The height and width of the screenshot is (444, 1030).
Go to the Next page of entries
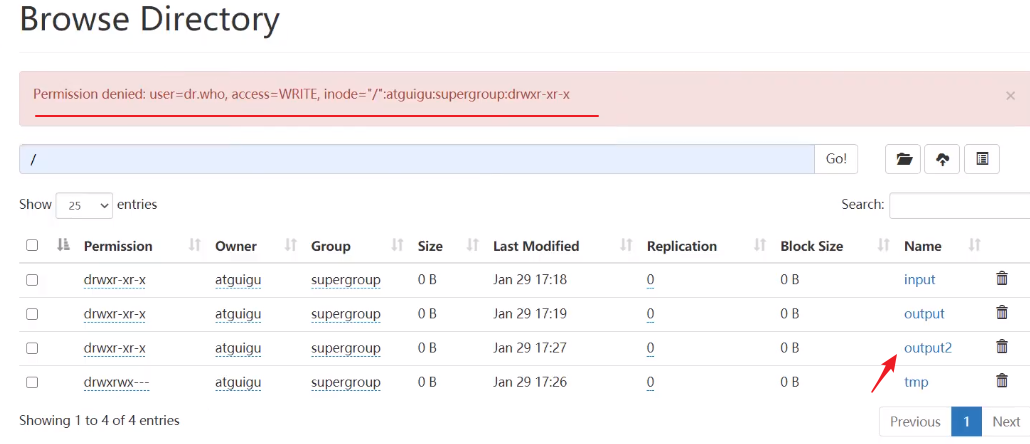point(1005,421)
